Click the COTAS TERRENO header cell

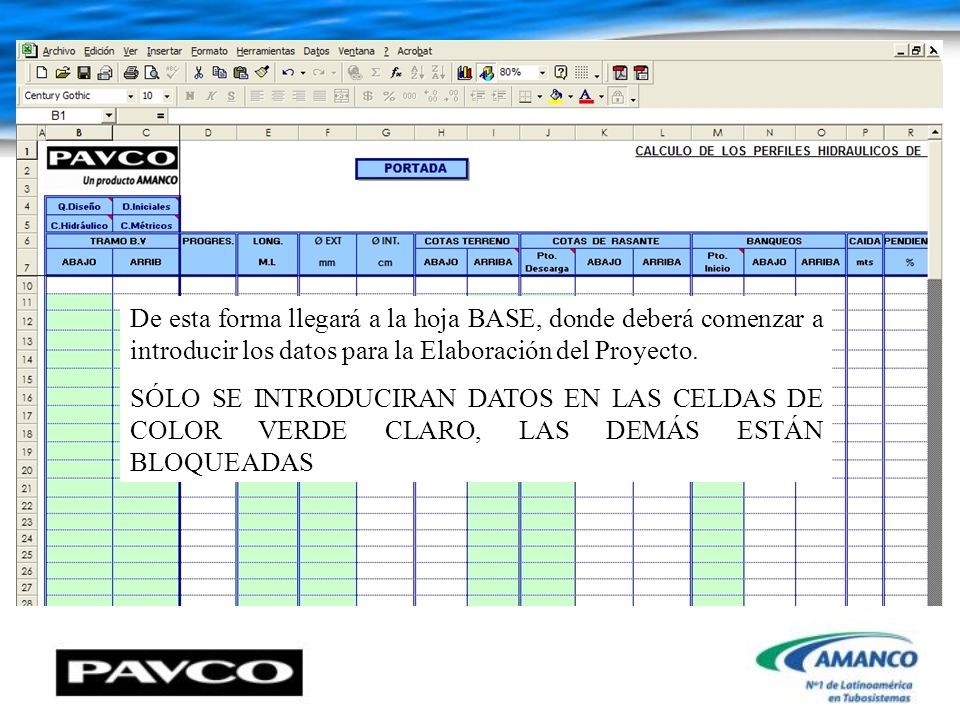coord(467,241)
